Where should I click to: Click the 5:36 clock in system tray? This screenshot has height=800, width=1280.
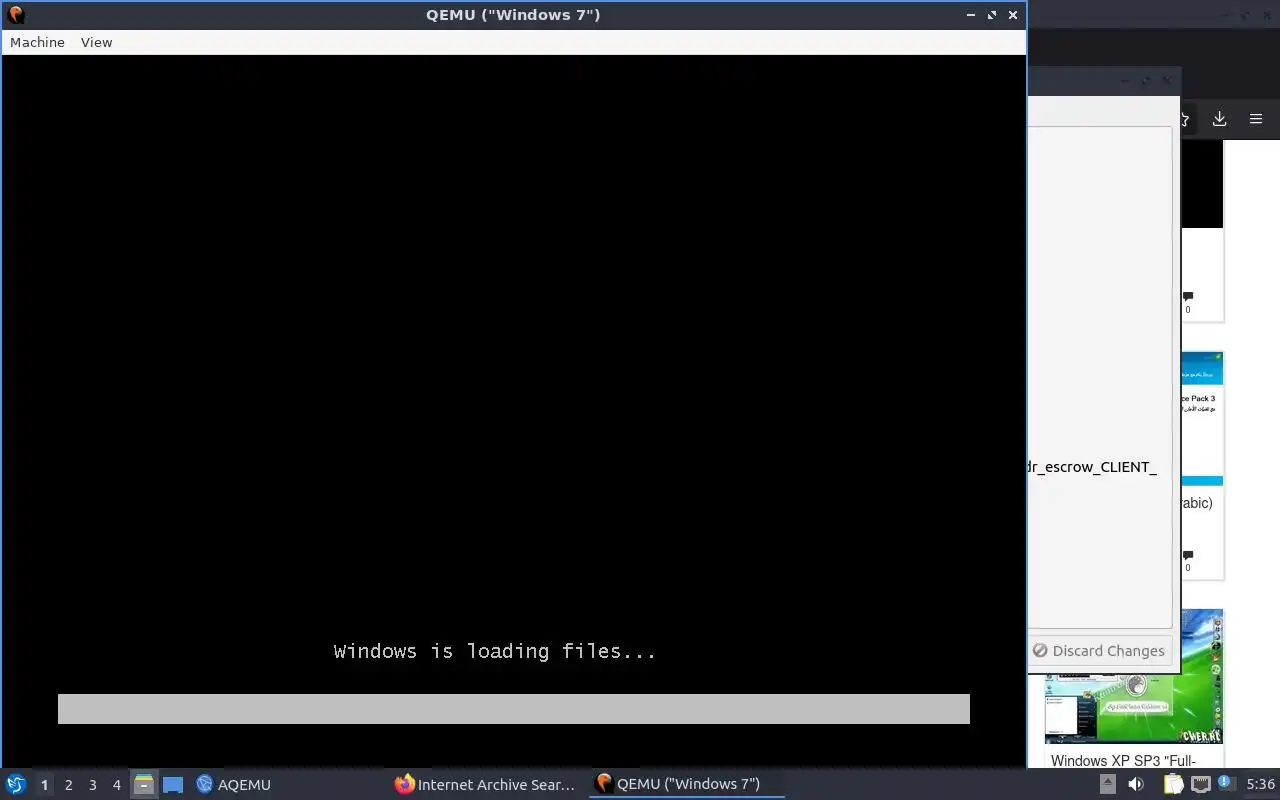(x=1260, y=785)
